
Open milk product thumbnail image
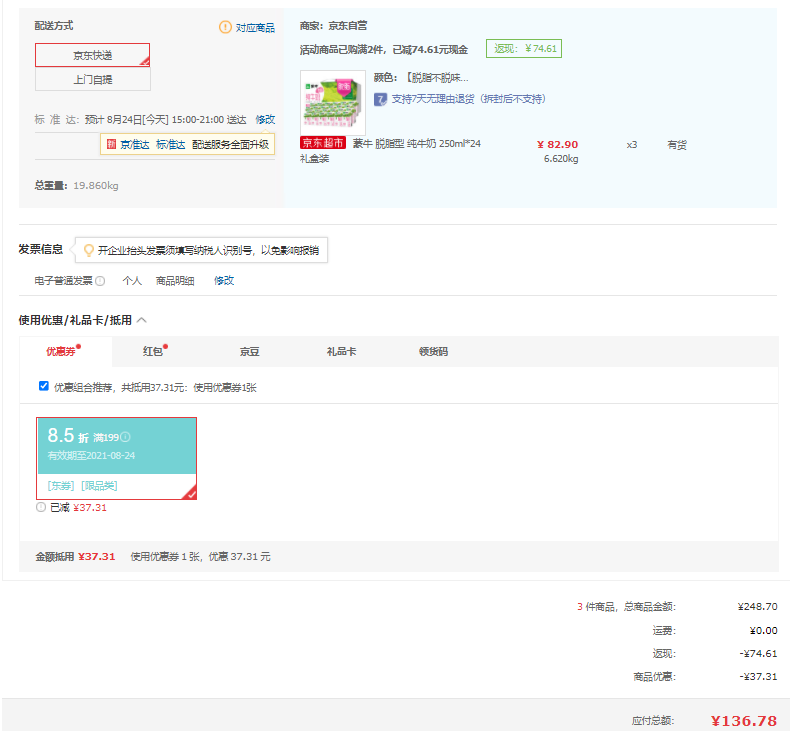tap(333, 103)
